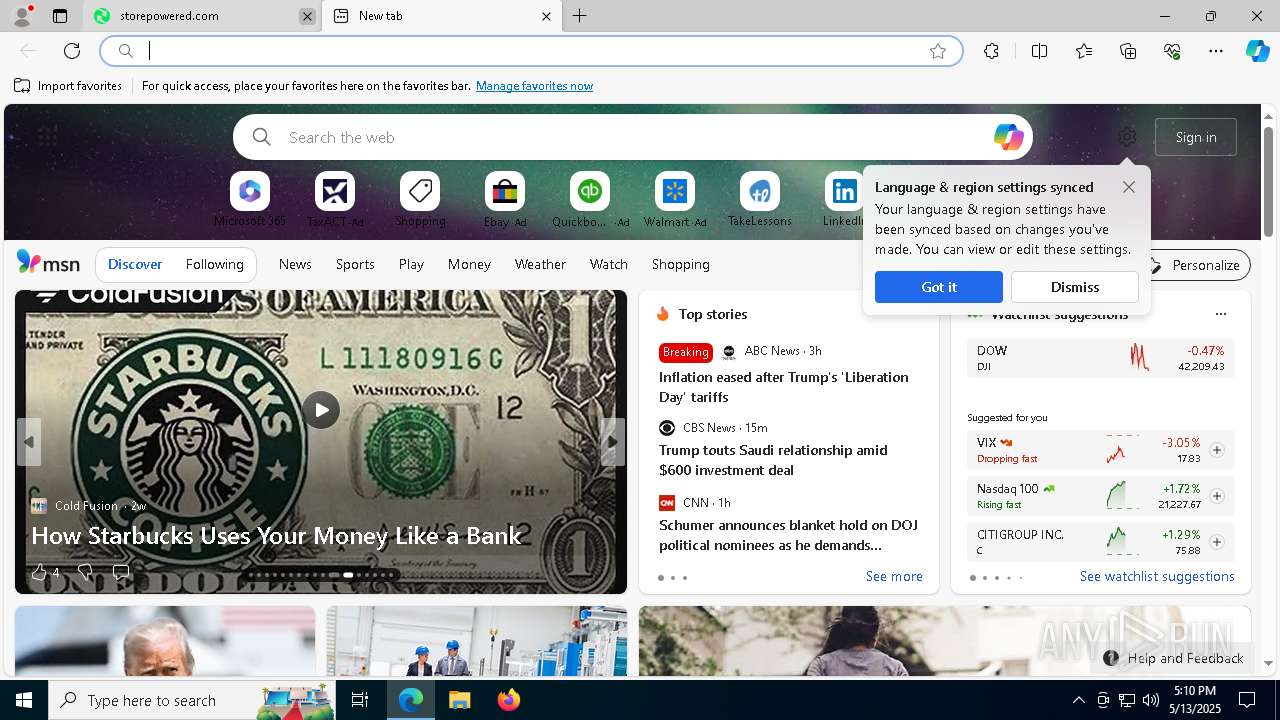Open the Collections icon
Image resolution: width=1280 pixels, height=720 pixels.
[1128, 51]
